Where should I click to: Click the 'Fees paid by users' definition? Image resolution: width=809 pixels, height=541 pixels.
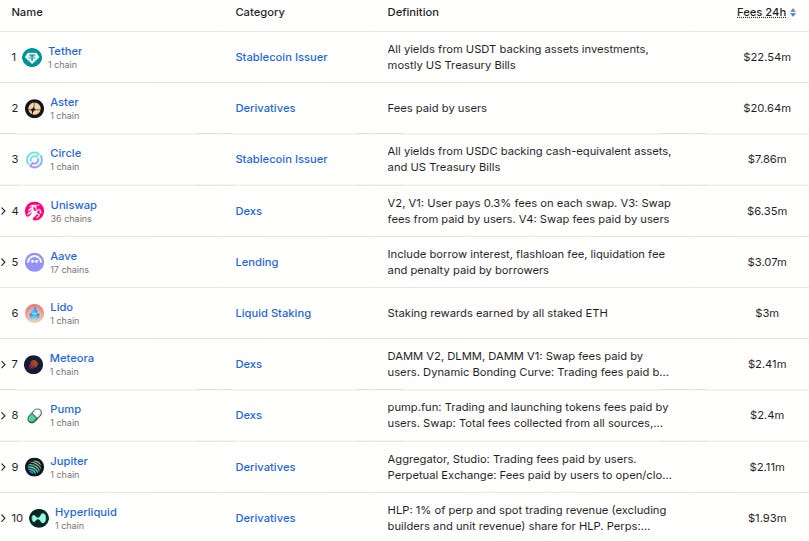[437, 108]
